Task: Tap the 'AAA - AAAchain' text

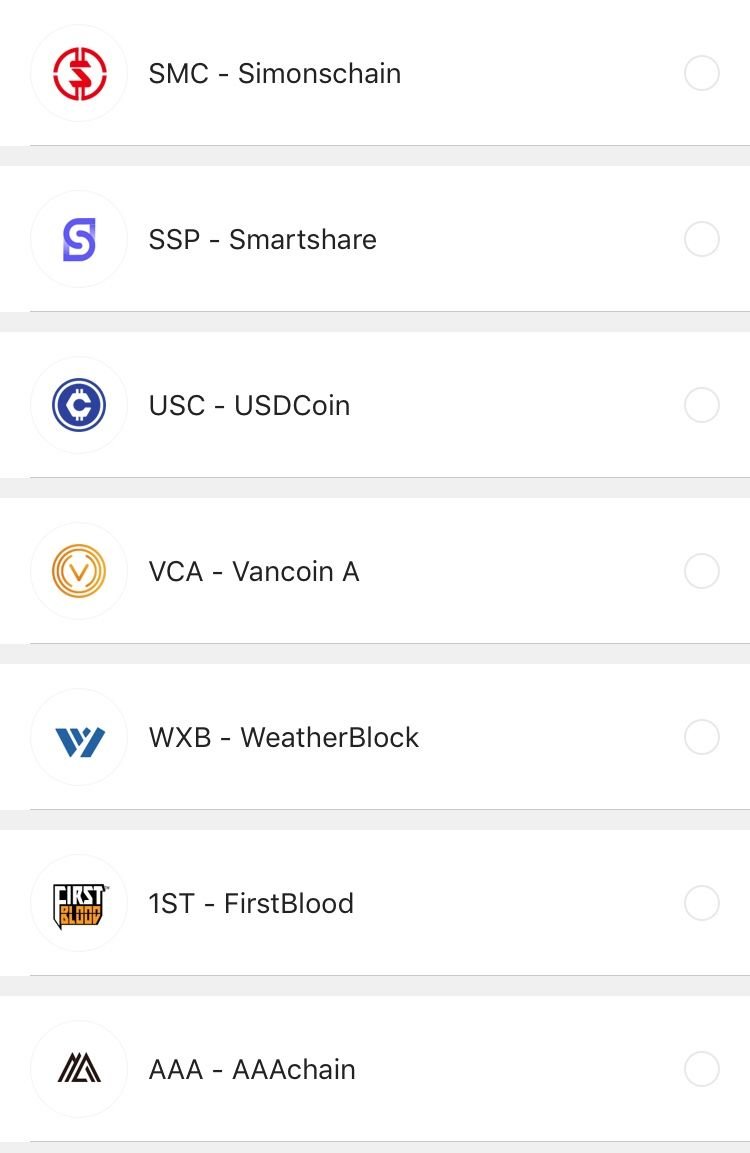Action: 252,1070
